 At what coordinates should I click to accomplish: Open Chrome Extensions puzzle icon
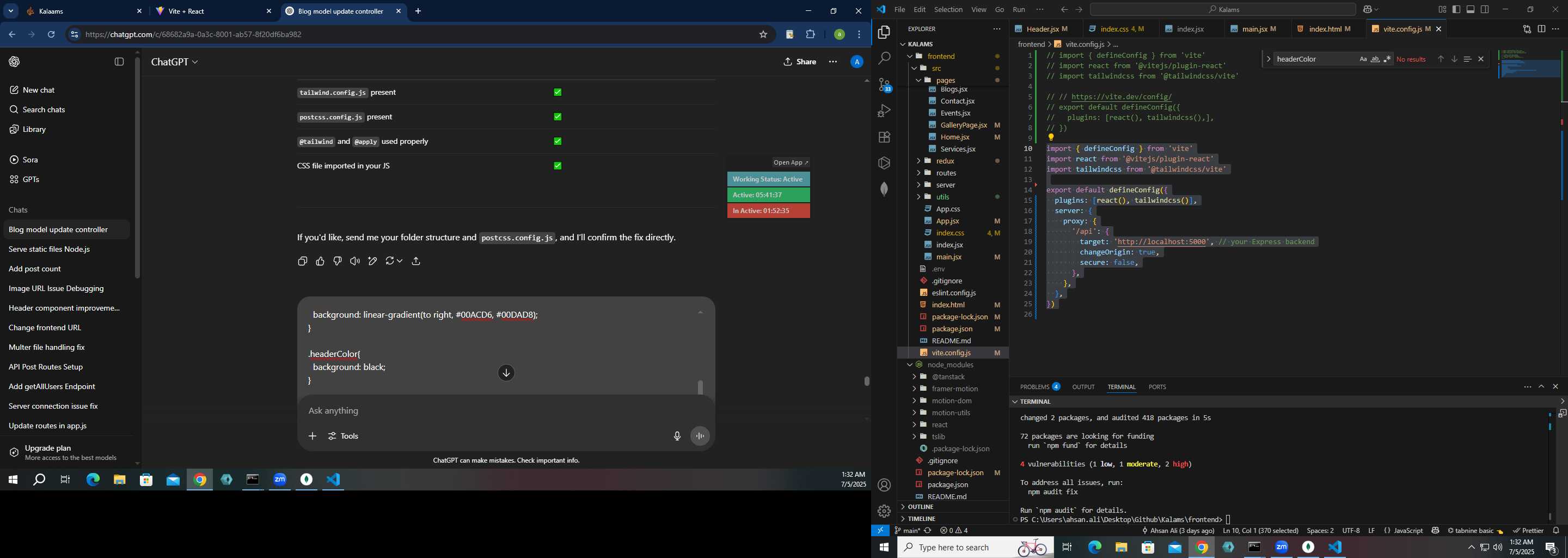pos(810,35)
